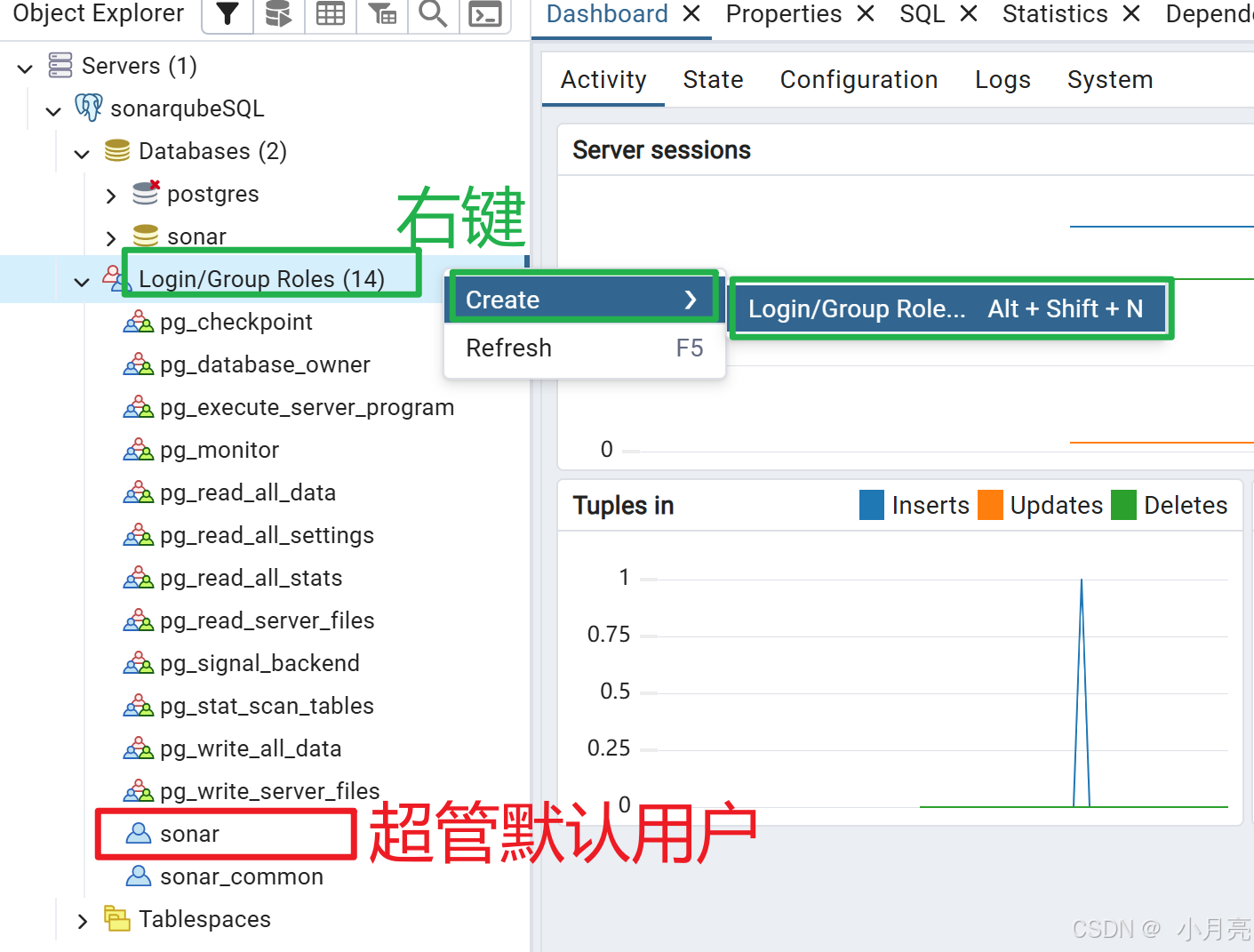Open the Query Tool from Object Explorer toolbar
This screenshot has width=1254, height=952.
click(x=278, y=14)
